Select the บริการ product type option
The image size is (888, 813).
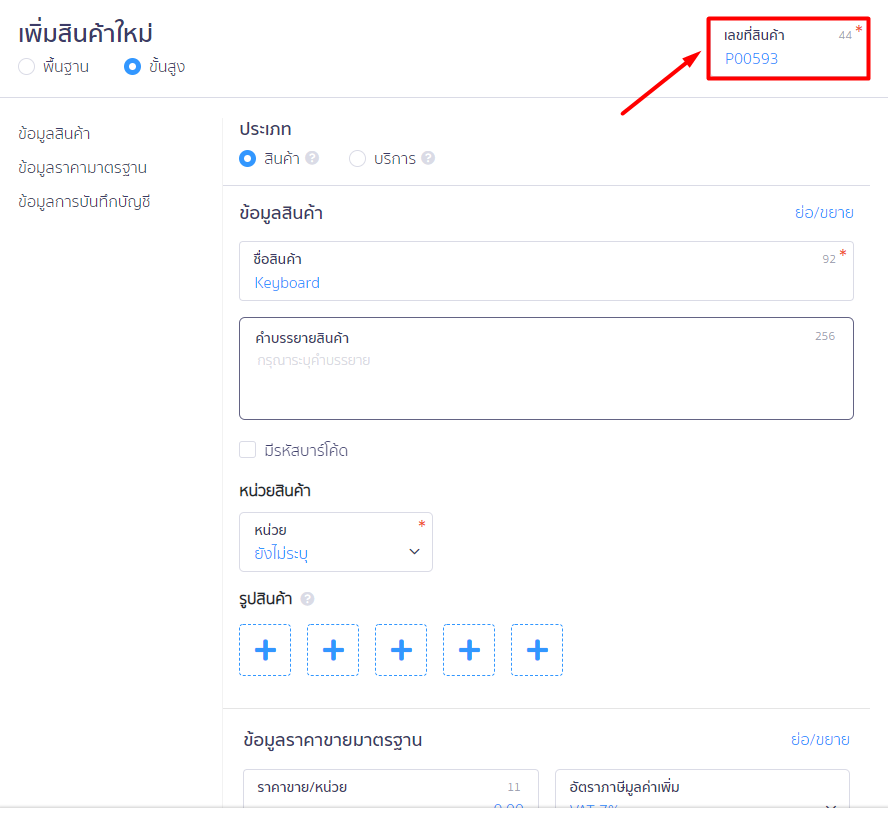click(356, 158)
